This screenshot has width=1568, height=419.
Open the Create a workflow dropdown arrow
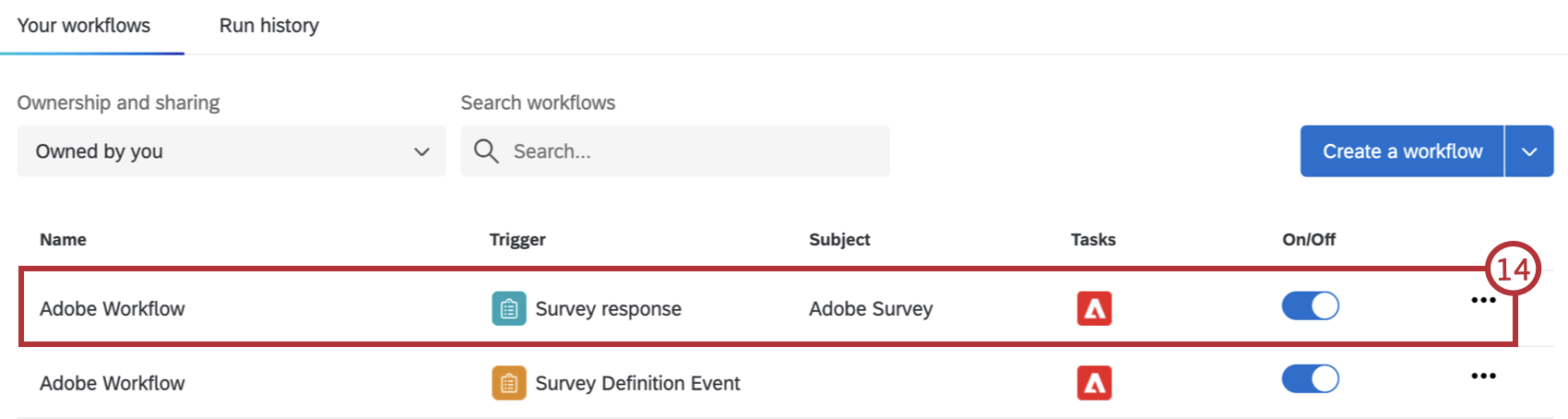[x=1529, y=151]
